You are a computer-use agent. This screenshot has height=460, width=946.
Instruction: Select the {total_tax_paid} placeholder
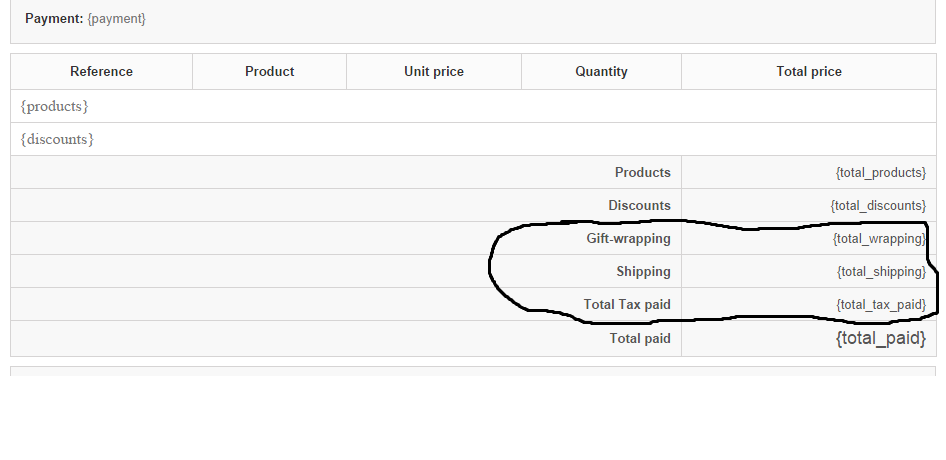[x=881, y=304]
